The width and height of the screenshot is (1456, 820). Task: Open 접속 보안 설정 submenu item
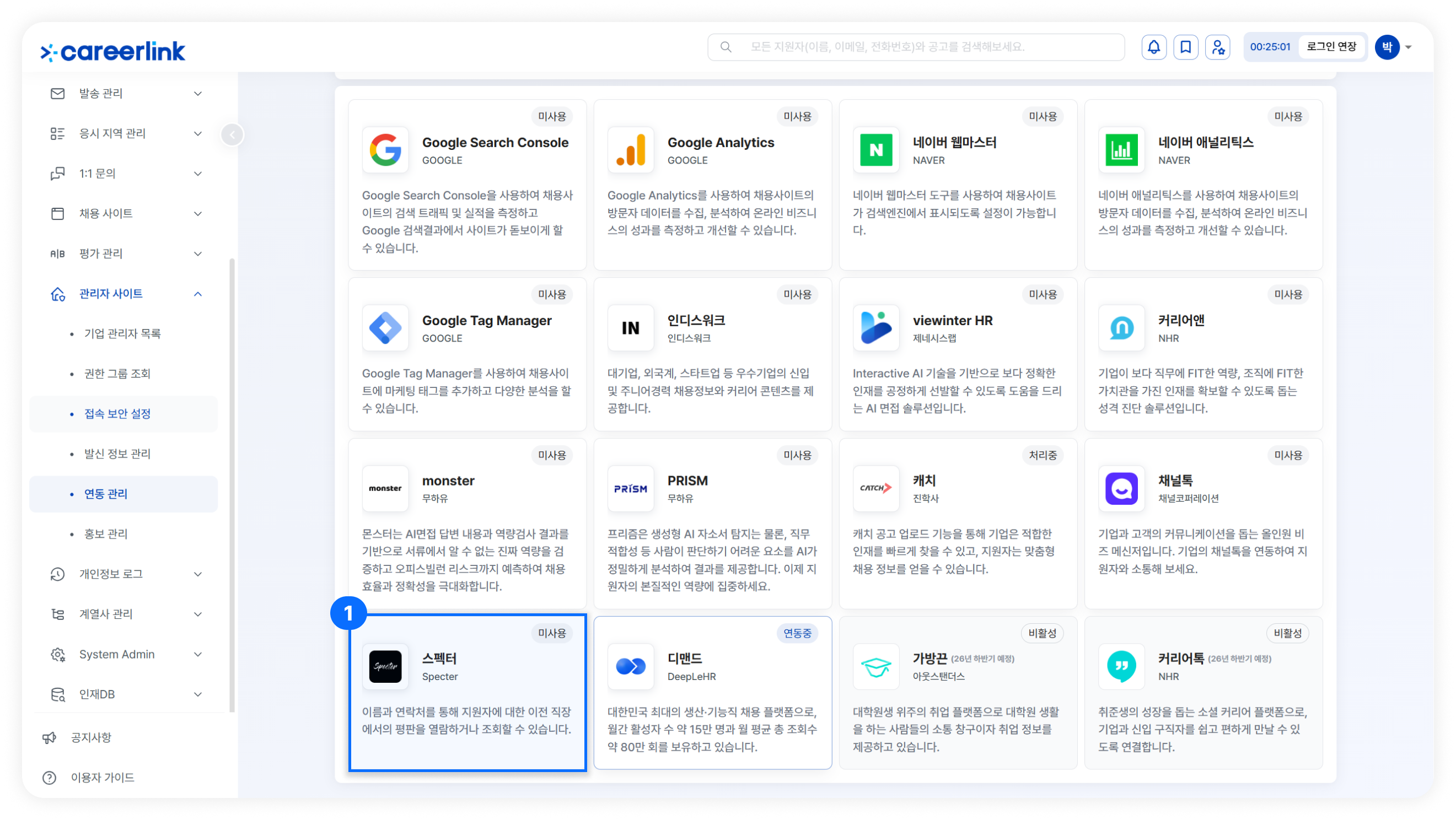pyautogui.click(x=124, y=414)
